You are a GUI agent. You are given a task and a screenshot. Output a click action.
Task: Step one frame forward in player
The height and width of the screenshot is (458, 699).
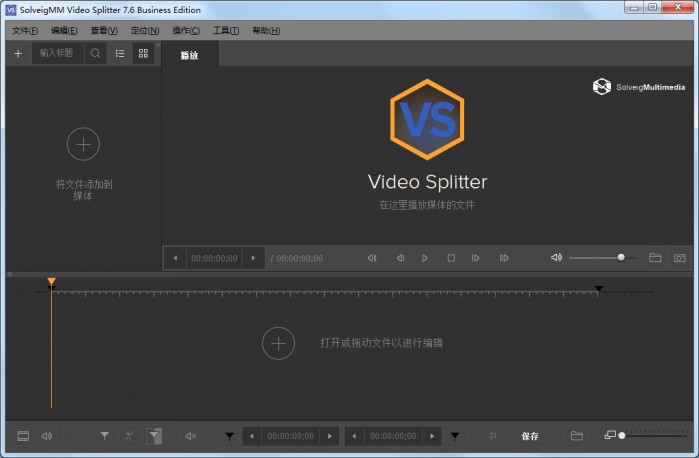(x=476, y=258)
